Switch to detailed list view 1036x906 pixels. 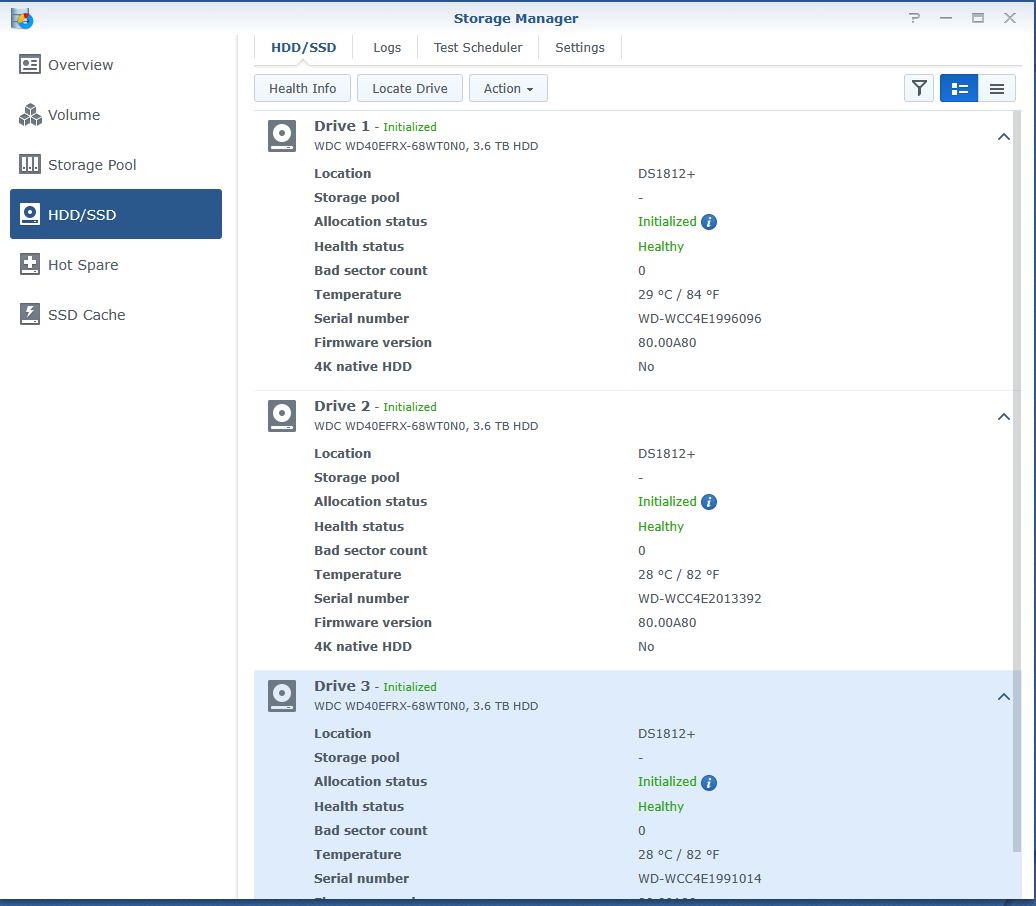[x=959, y=88]
